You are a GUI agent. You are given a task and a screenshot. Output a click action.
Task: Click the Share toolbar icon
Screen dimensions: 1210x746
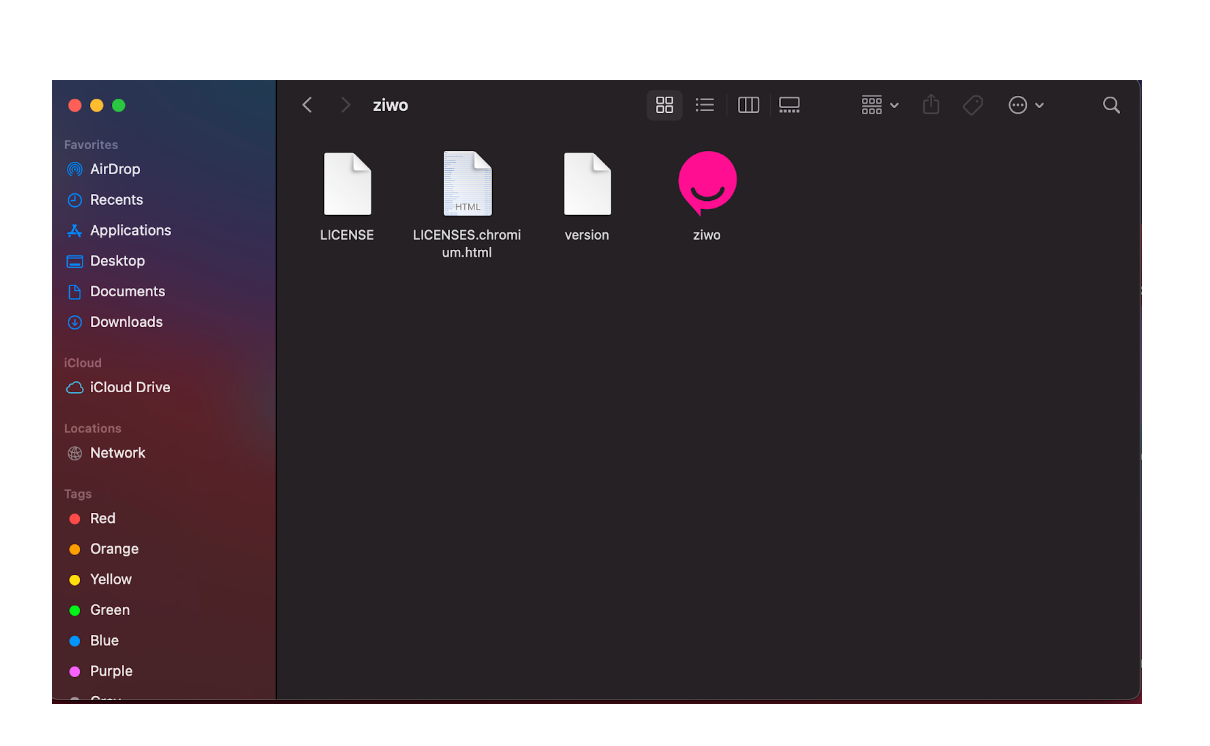931,105
